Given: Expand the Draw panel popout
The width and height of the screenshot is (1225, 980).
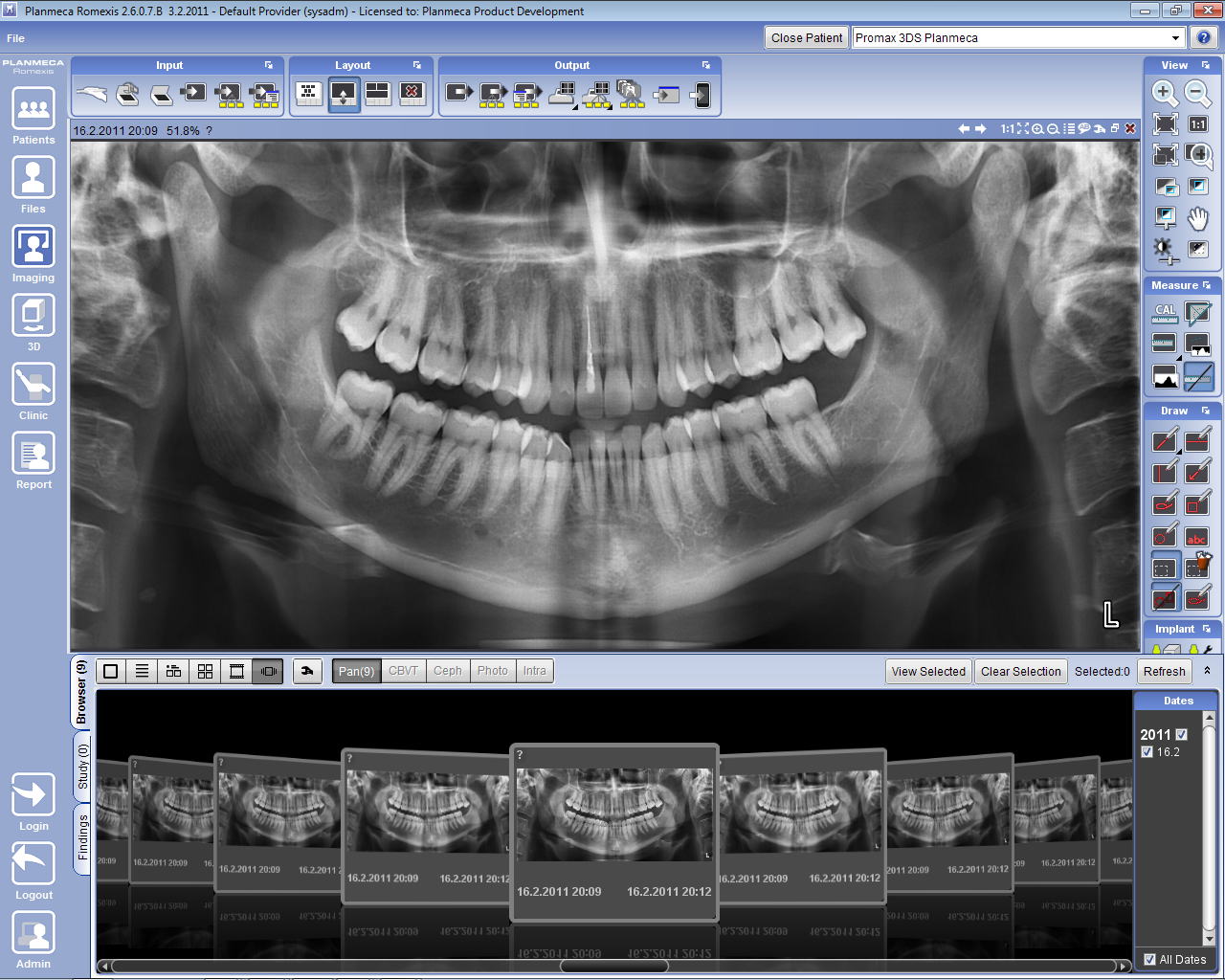Looking at the screenshot, I should [1206, 411].
